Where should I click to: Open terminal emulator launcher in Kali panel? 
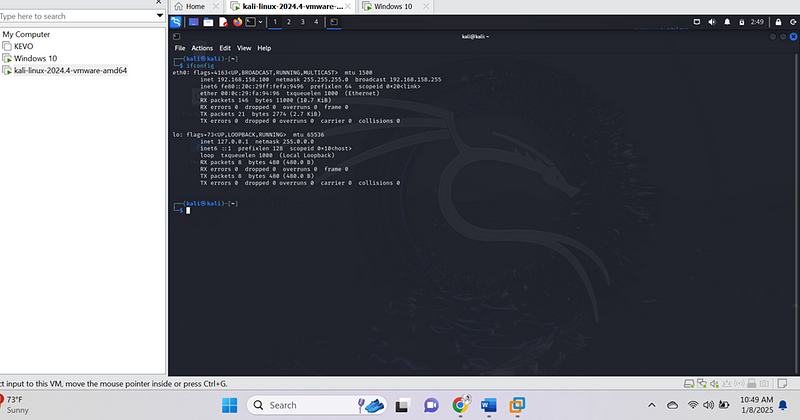[x=251, y=22]
